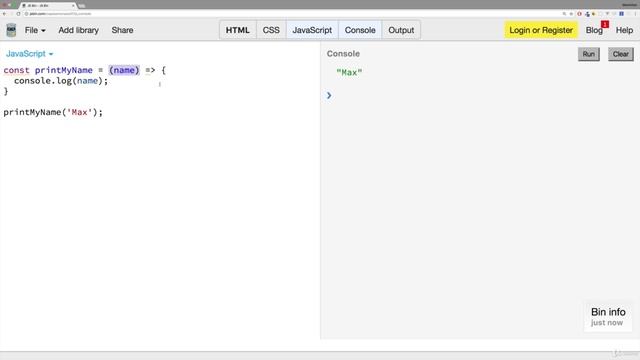Click the browser reload icon

[18, 14]
